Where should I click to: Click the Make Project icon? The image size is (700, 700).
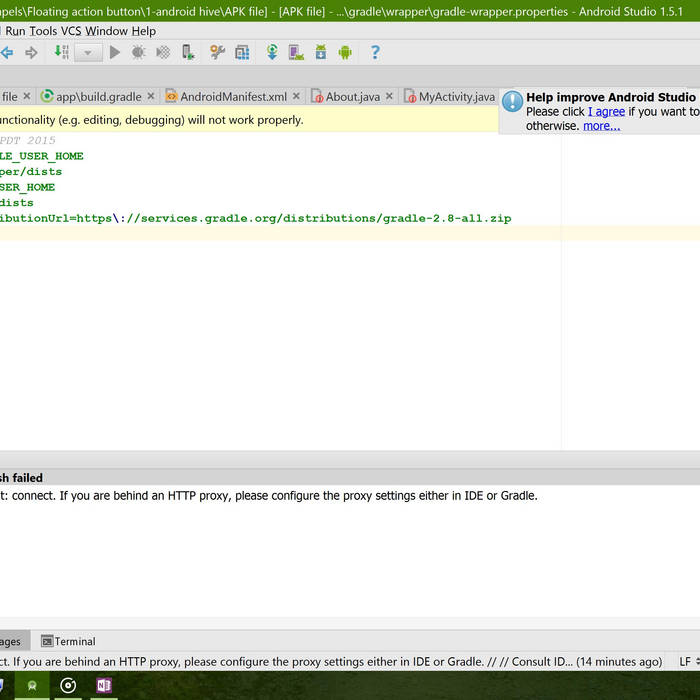pos(61,52)
